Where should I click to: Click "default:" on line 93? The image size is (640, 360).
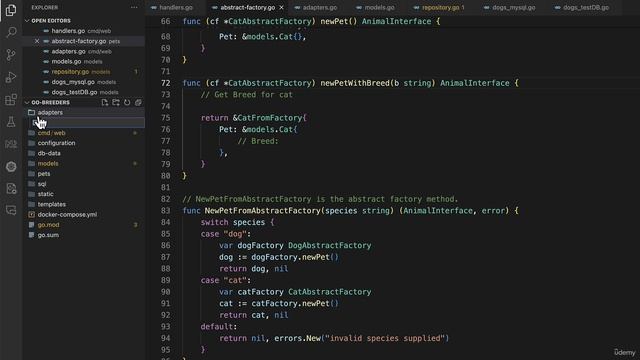coord(218,327)
